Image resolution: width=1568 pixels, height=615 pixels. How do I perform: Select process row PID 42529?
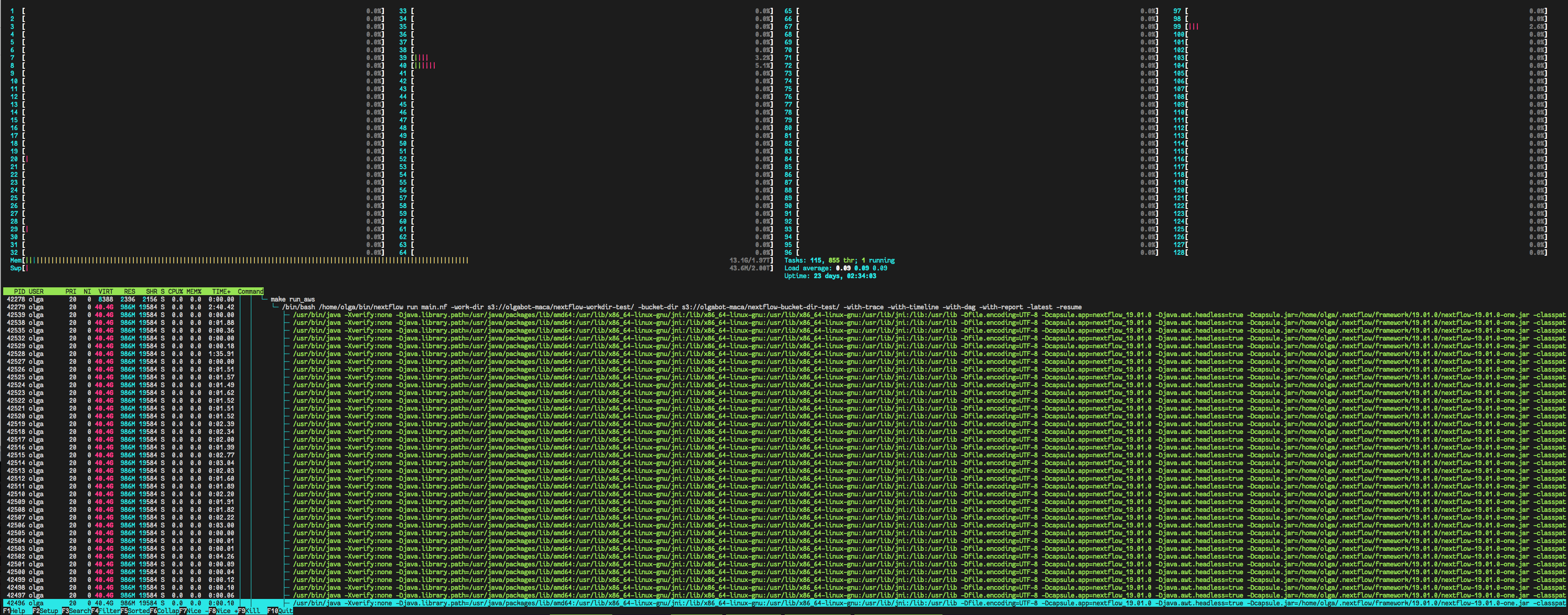click(x=784, y=346)
